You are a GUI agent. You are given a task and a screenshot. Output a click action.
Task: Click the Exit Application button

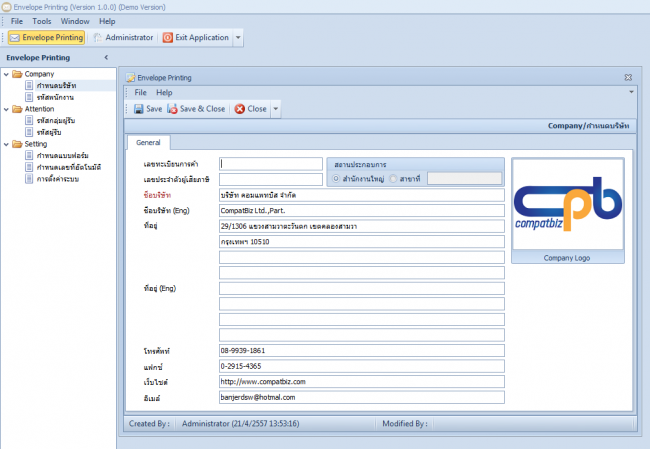click(196, 37)
